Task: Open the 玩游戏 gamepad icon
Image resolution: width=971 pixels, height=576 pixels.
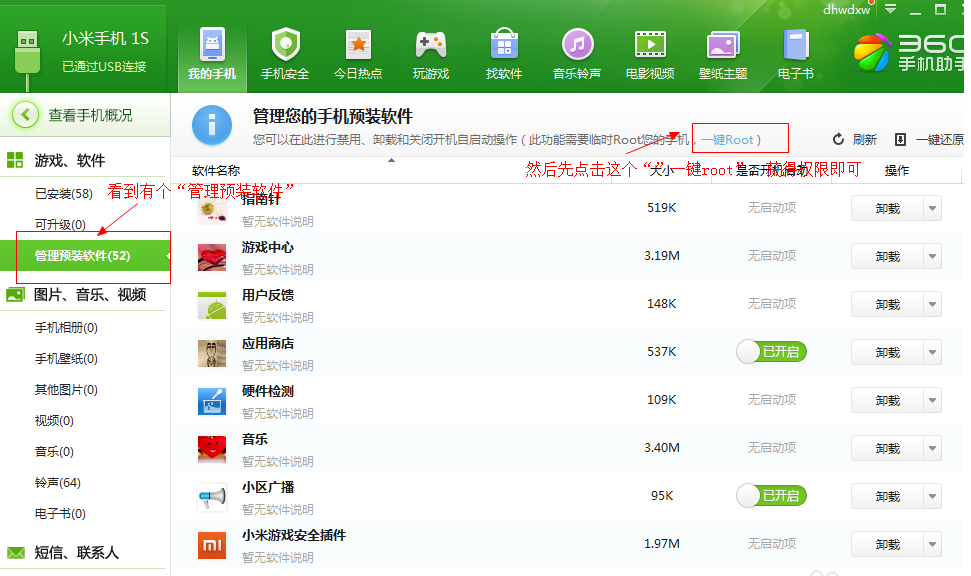Action: click(x=431, y=45)
